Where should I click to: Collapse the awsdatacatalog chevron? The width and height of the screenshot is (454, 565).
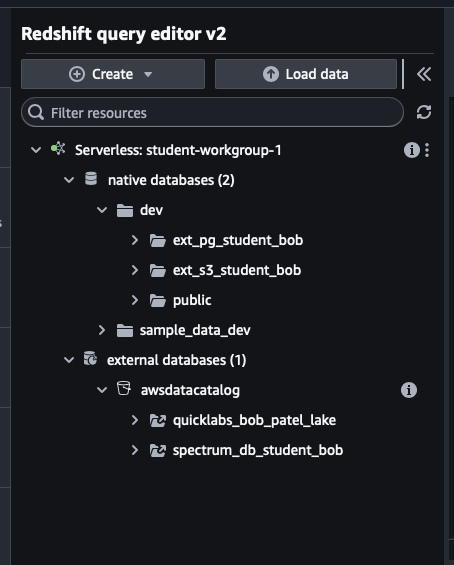click(102, 390)
